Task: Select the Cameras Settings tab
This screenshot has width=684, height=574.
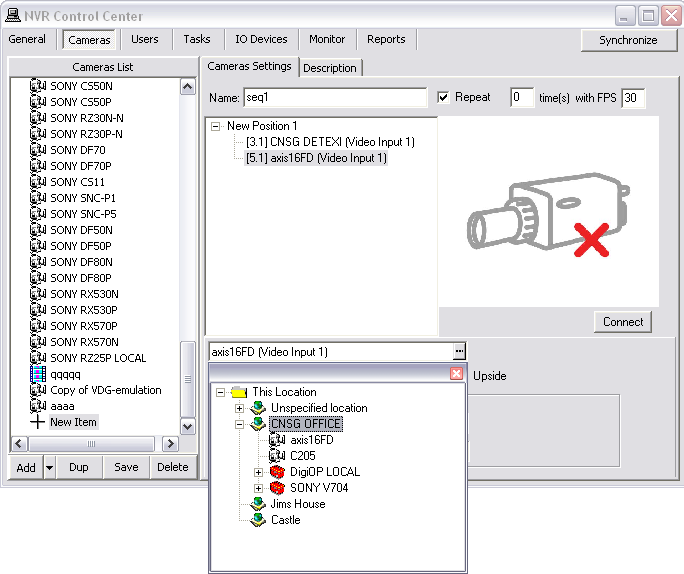Action: coord(250,66)
